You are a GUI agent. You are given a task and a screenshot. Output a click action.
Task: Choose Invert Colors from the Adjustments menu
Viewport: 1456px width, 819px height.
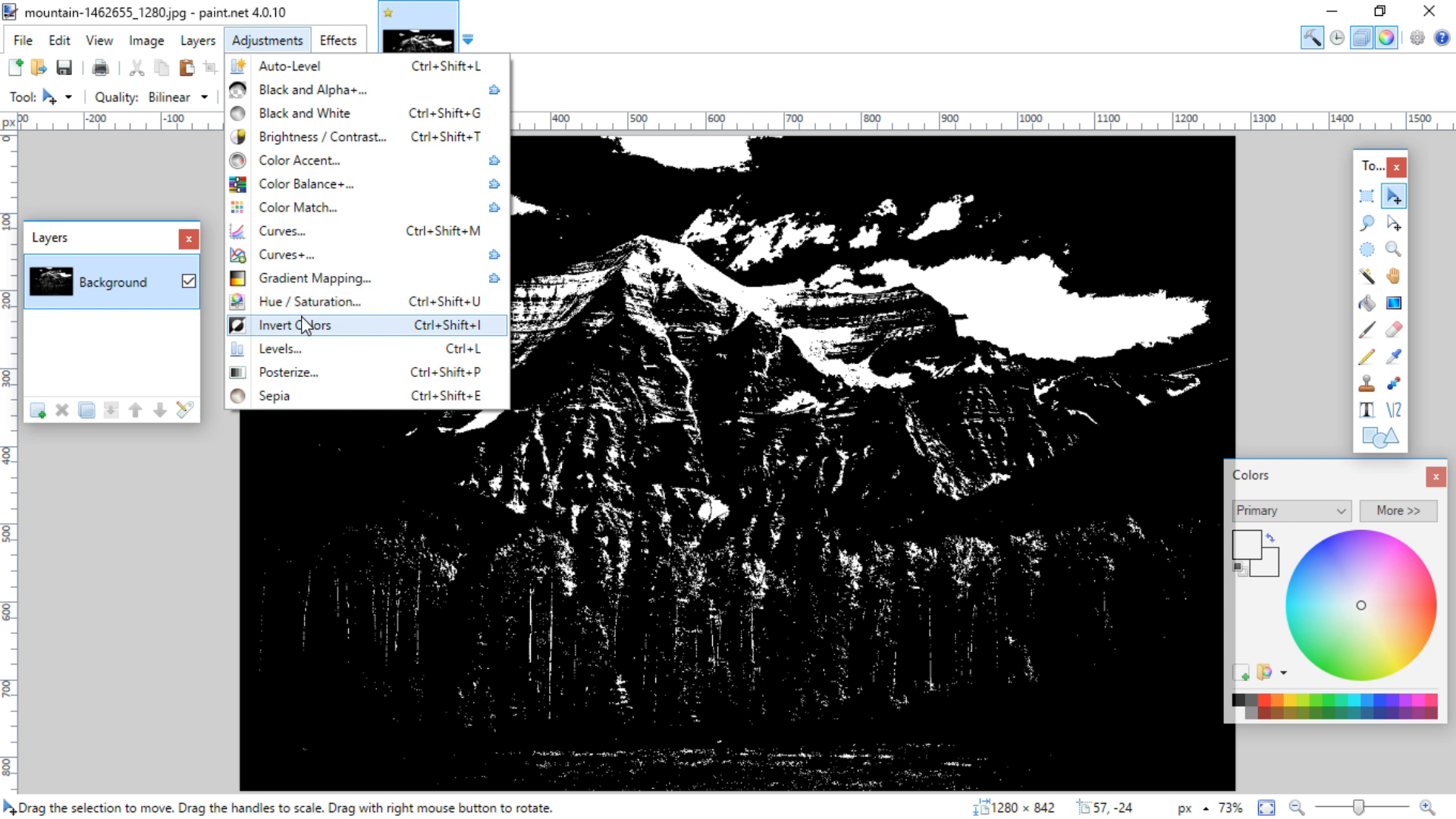(x=294, y=325)
